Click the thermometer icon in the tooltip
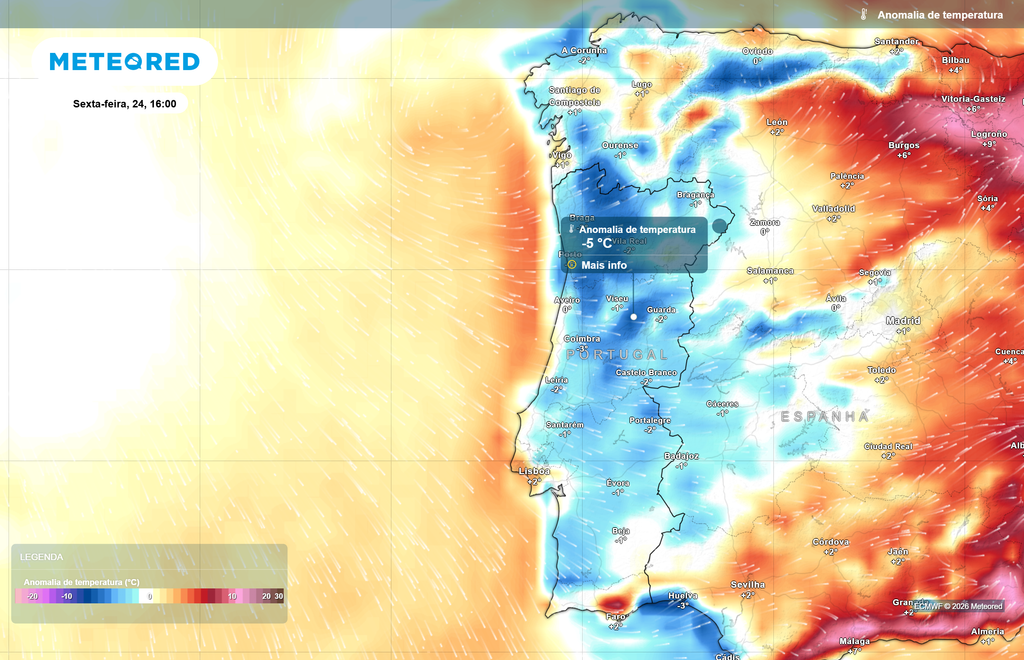The image size is (1024, 660). [571, 229]
